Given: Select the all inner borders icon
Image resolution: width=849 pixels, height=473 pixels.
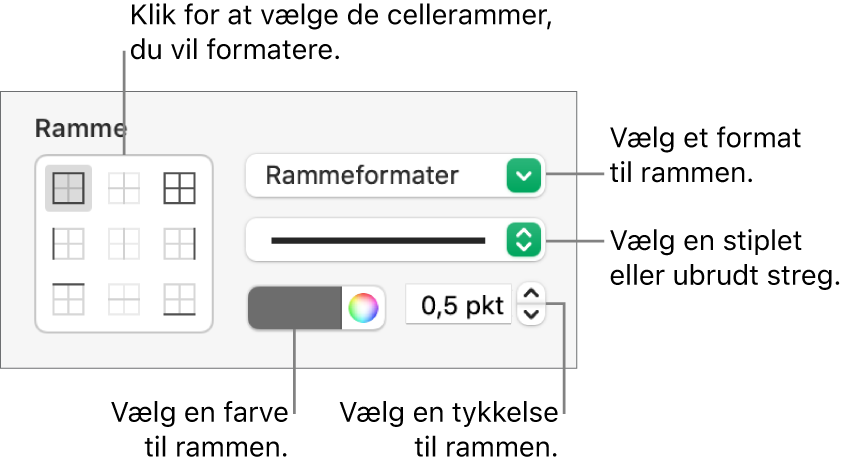Looking at the screenshot, I should (125, 187).
